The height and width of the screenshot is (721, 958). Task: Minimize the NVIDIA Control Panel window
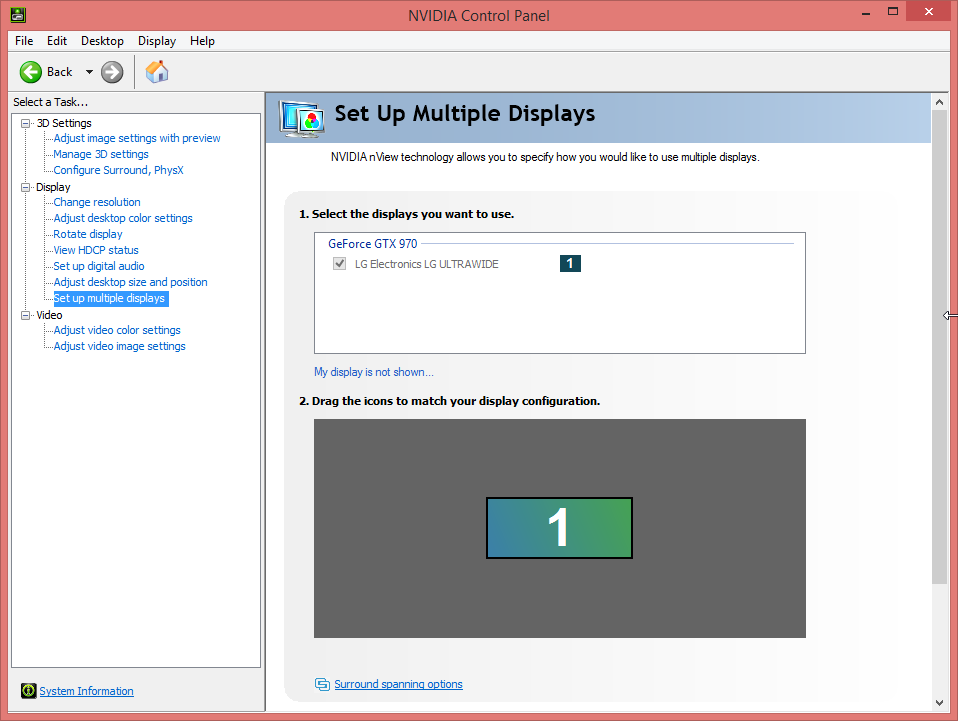coord(866,12)
